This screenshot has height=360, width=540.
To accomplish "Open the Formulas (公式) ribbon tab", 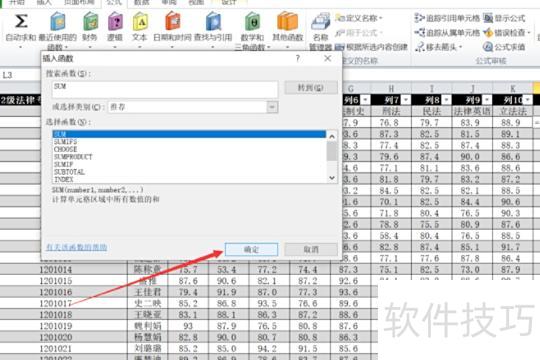I will click(114, 3).
